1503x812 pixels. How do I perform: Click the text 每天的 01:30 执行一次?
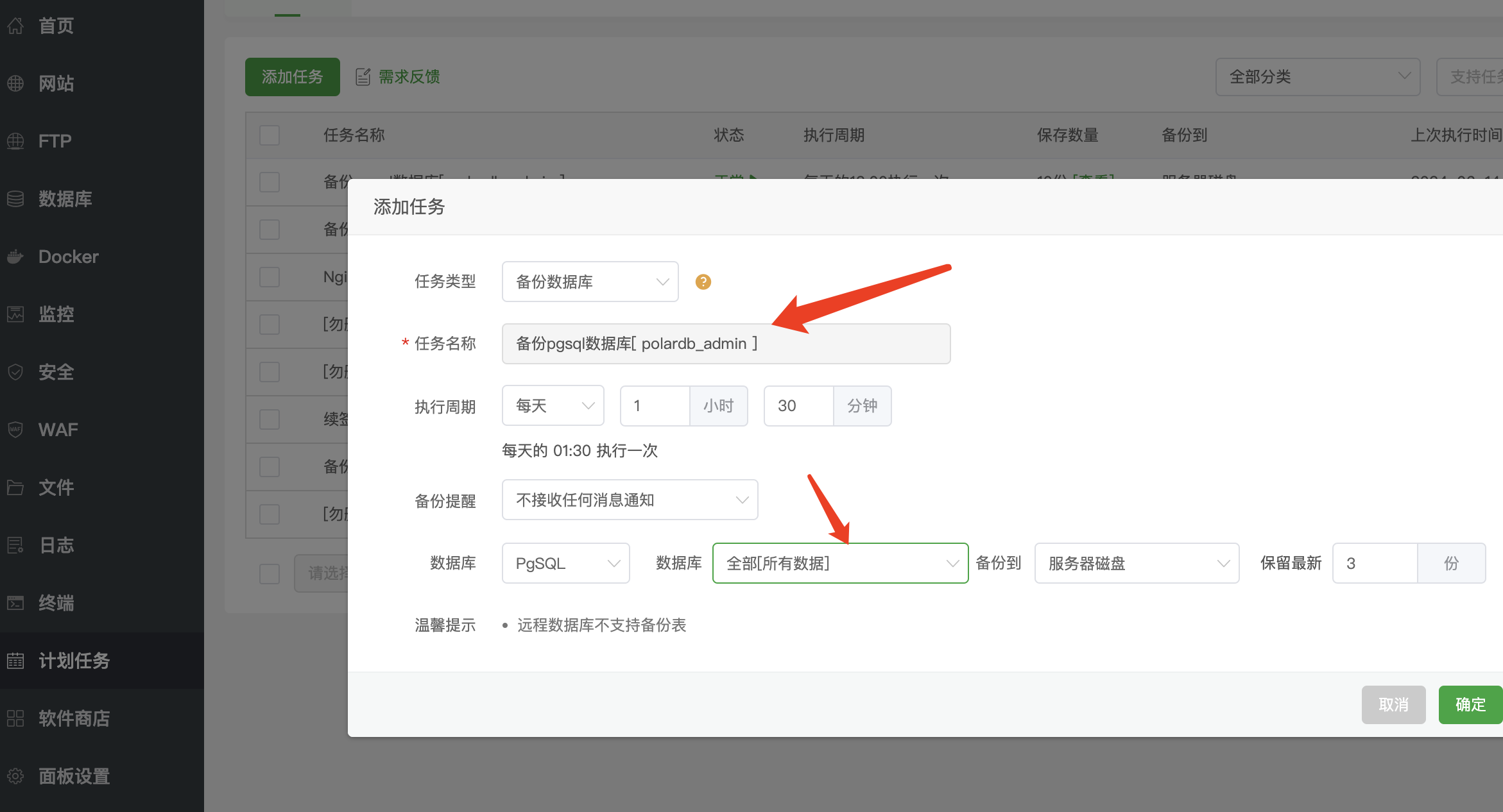pyautogui.click(x=580, y=451)
